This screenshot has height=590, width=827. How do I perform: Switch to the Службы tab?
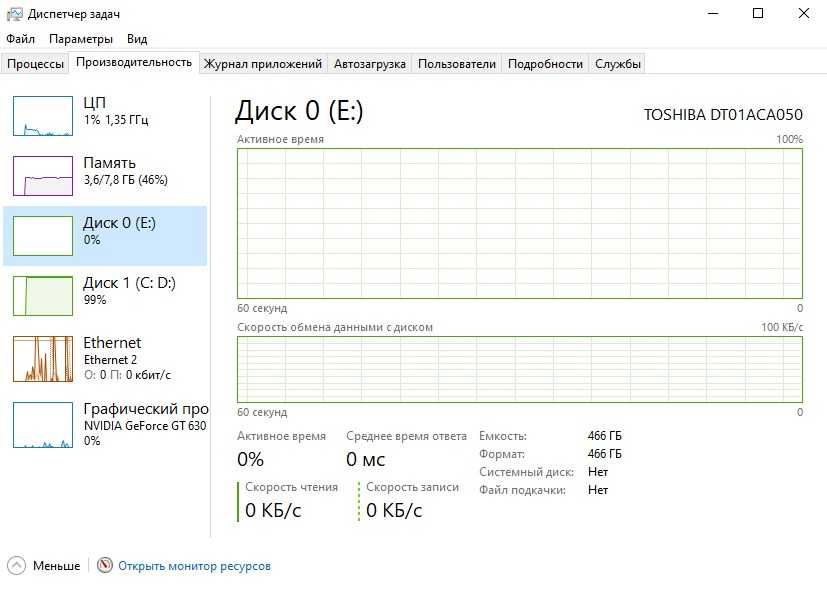tap(618, 64)
